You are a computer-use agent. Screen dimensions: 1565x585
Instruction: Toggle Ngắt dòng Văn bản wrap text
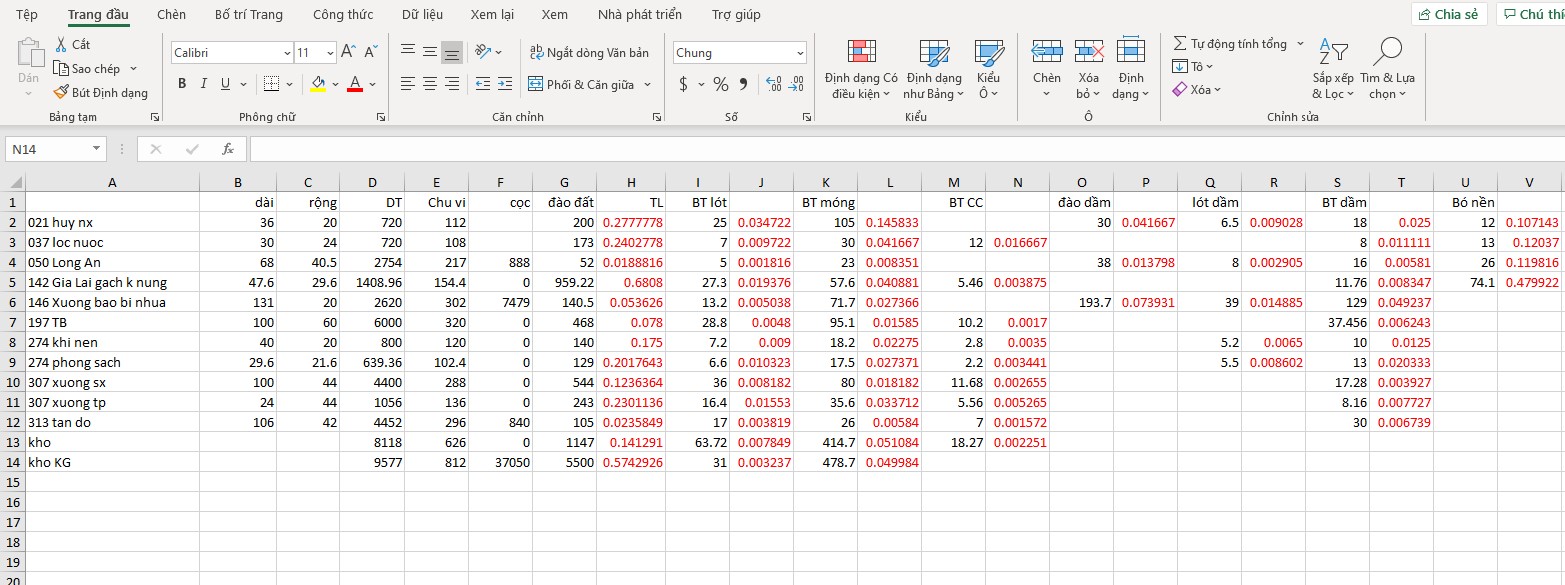(588, 52)
